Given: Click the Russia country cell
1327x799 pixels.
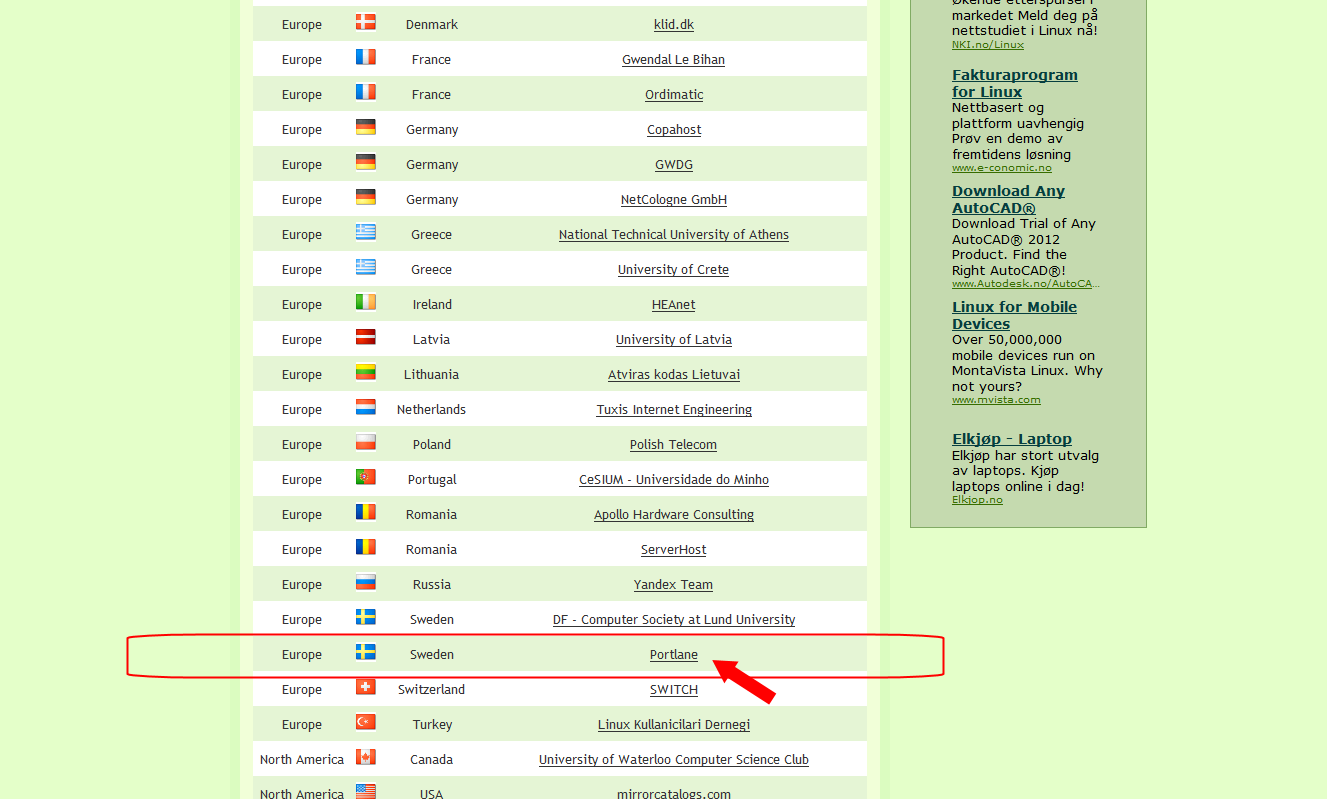Looking at the screenshot, I should click(x=432, y=585).
